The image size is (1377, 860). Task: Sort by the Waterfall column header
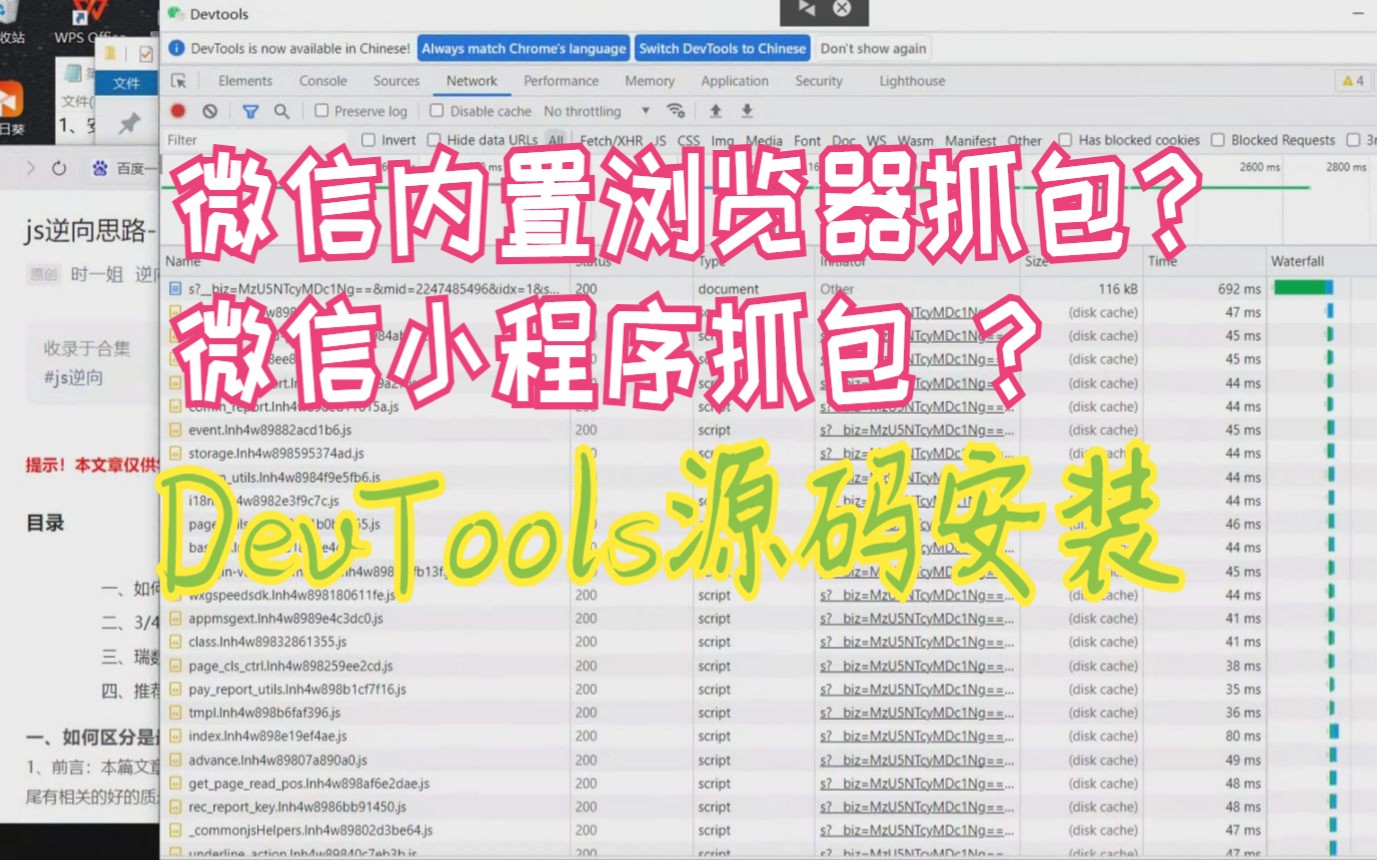click(1320, 262)
